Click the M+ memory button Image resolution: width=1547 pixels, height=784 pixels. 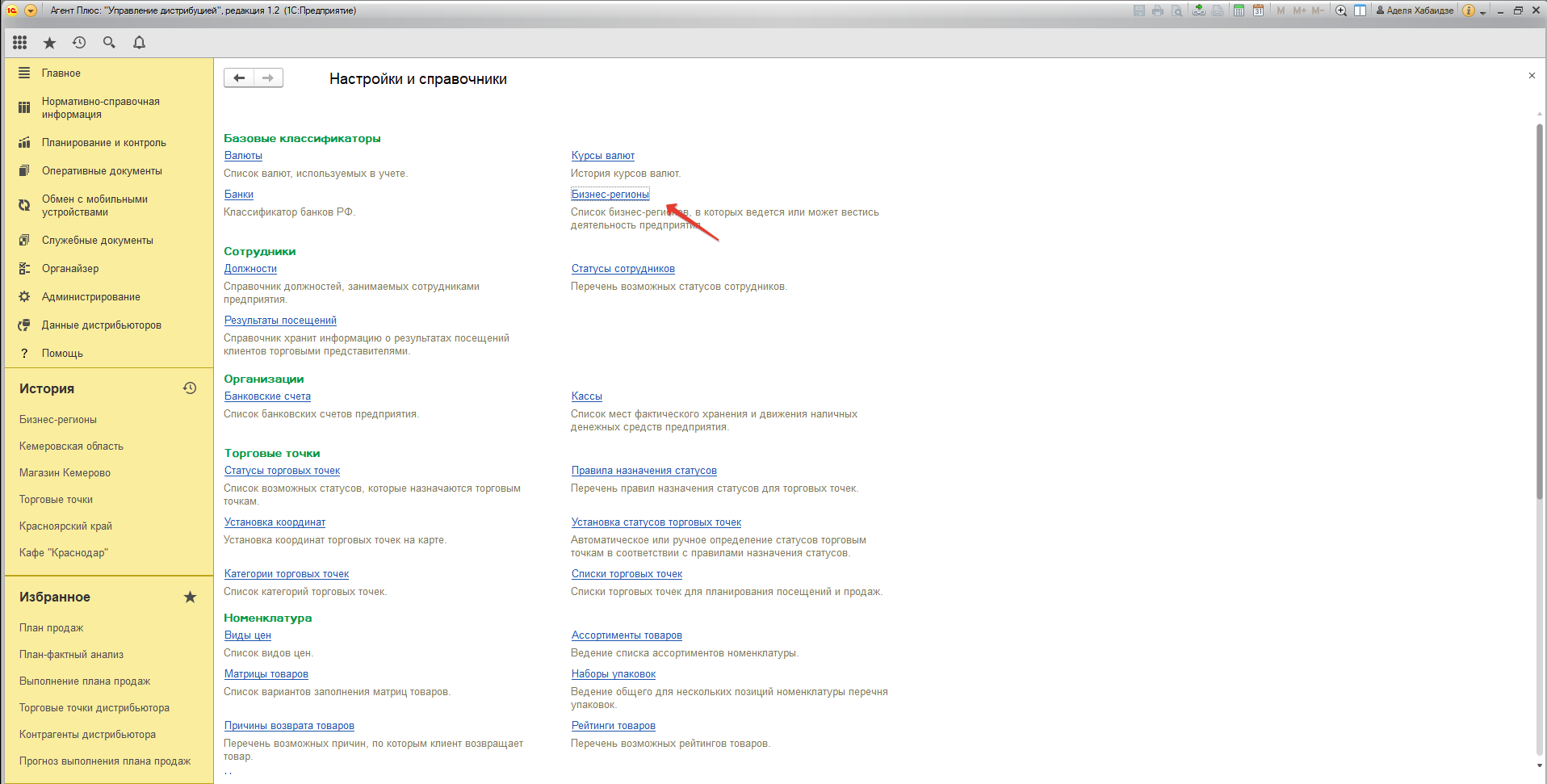click(x=1299, y=10)
